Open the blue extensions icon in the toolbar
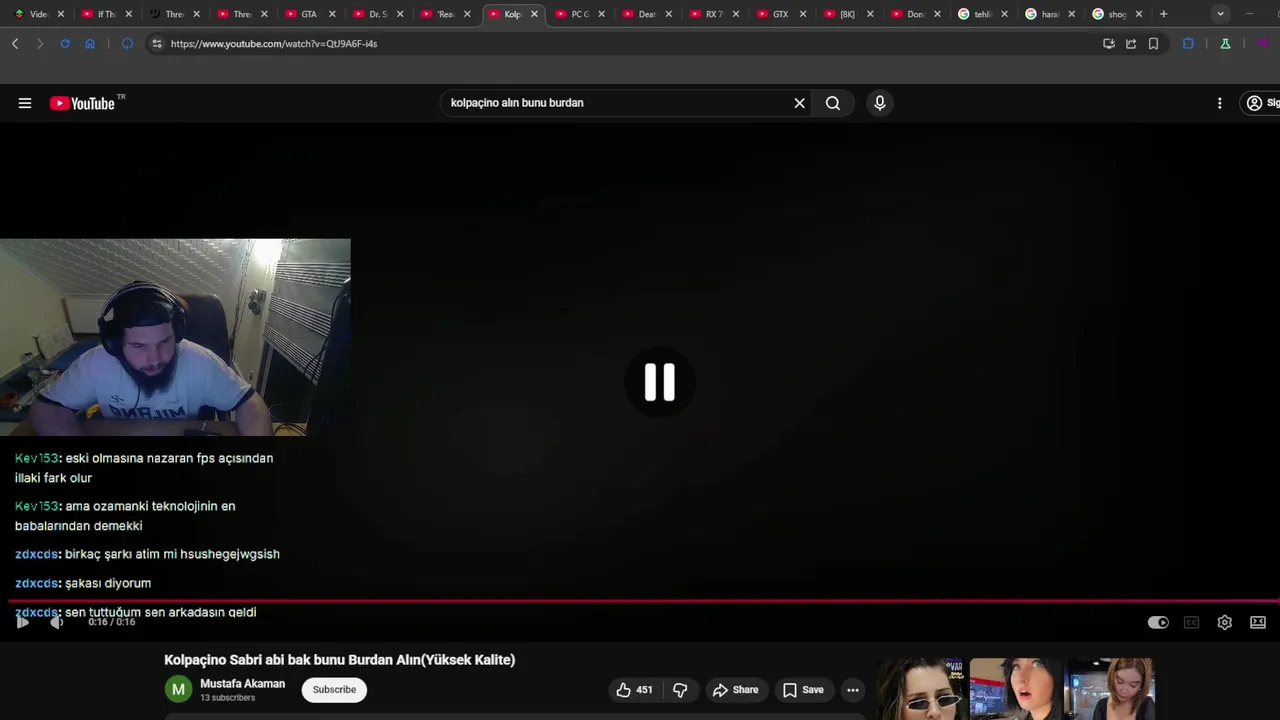1280x720 pixels. (1188, 44)
